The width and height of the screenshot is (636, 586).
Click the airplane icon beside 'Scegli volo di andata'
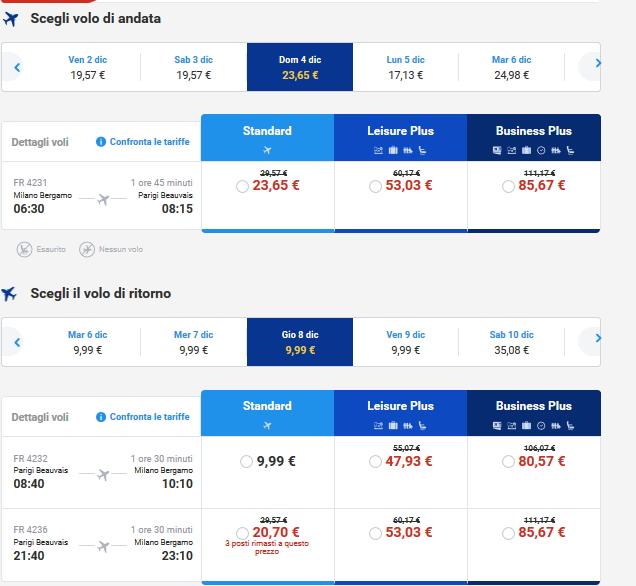[x=11, y=19]
